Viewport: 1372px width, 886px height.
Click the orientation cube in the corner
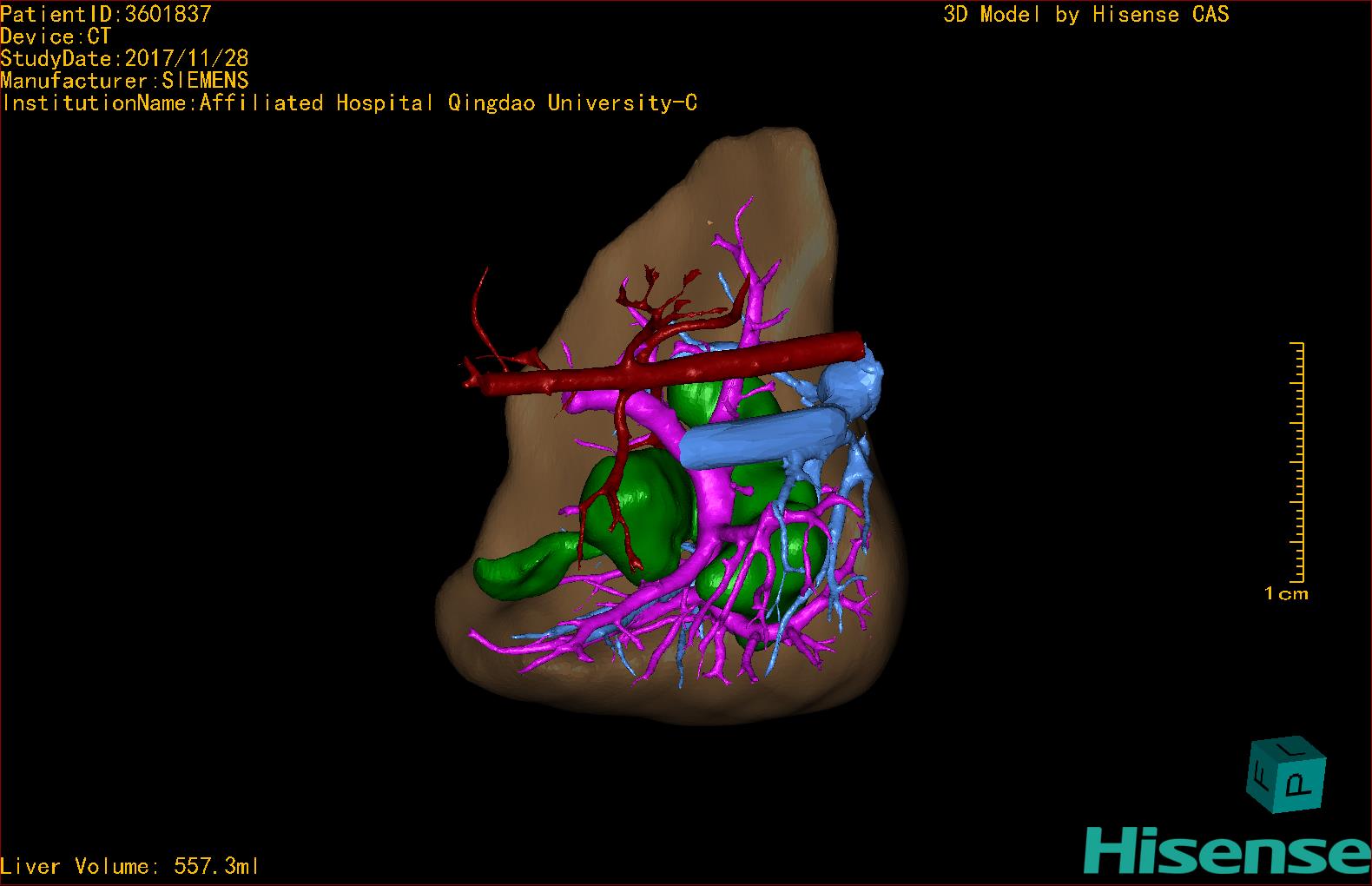(x=1287, y=775)
